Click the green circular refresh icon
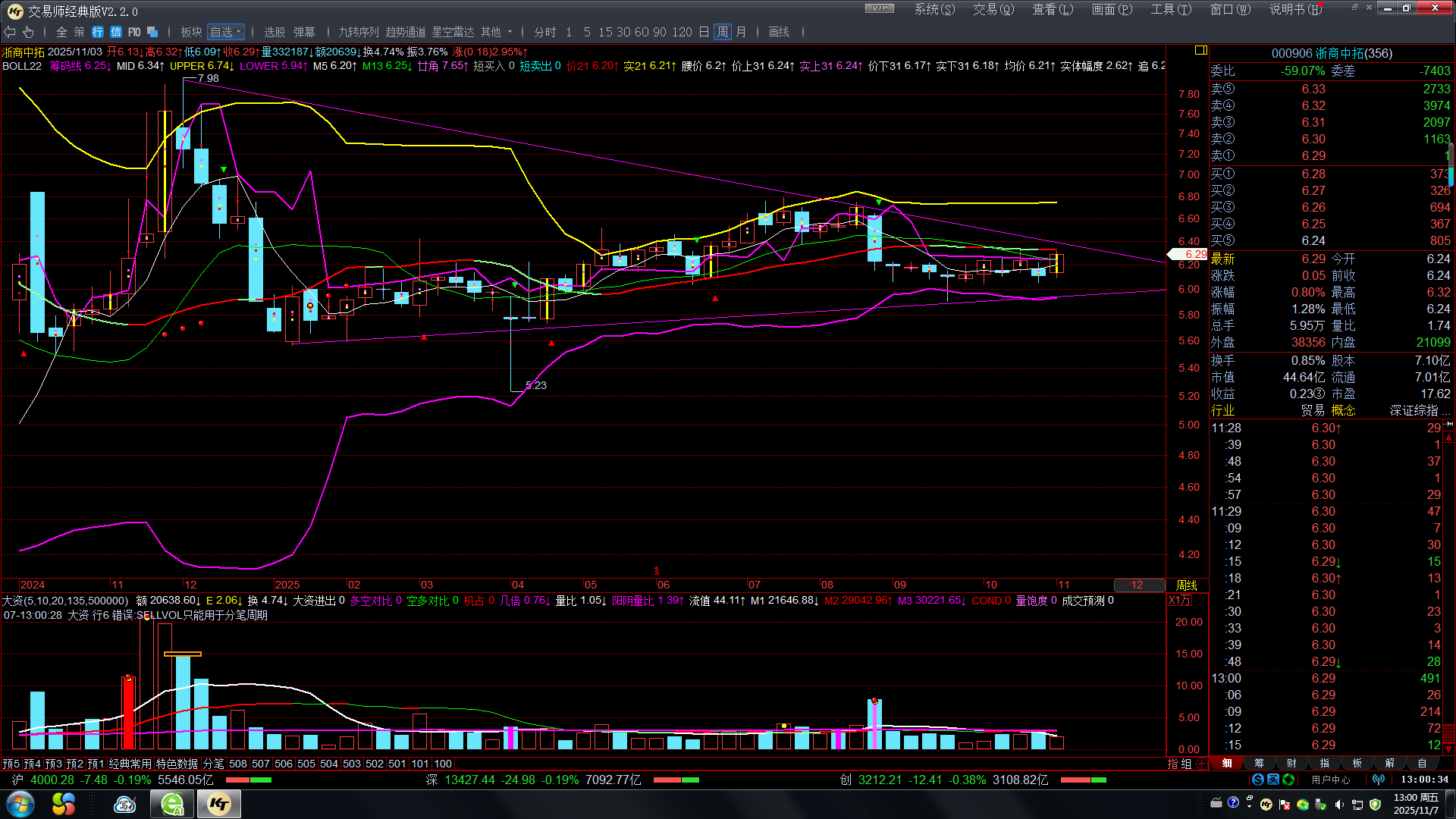 pos(1288,780)
